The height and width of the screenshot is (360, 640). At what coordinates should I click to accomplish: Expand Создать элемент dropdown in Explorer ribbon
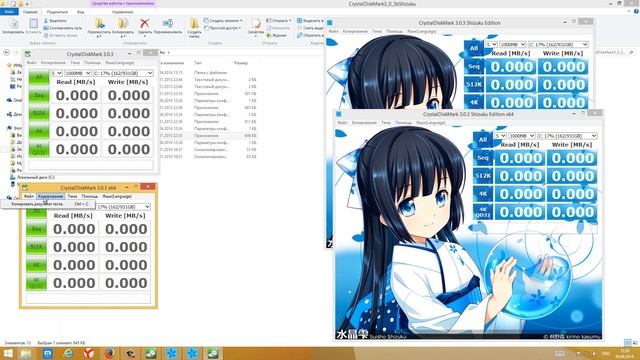223,20
